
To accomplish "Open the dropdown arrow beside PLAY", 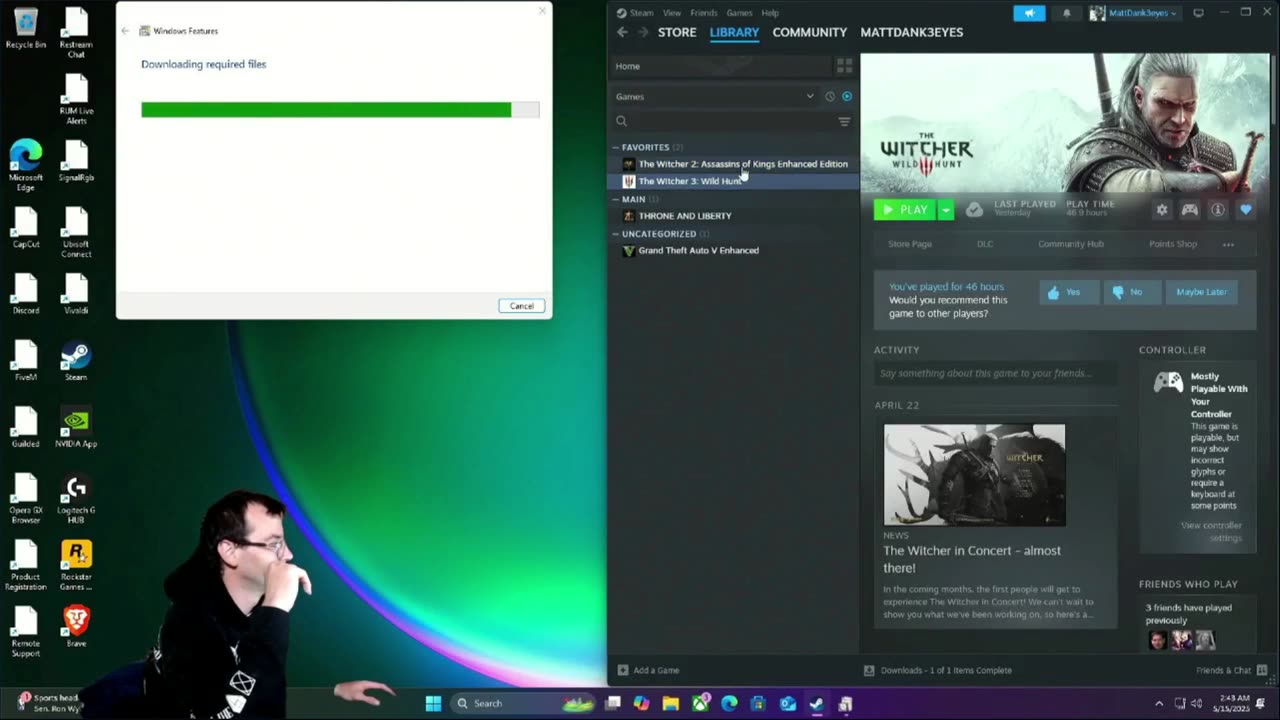I will tap(945, 210).
